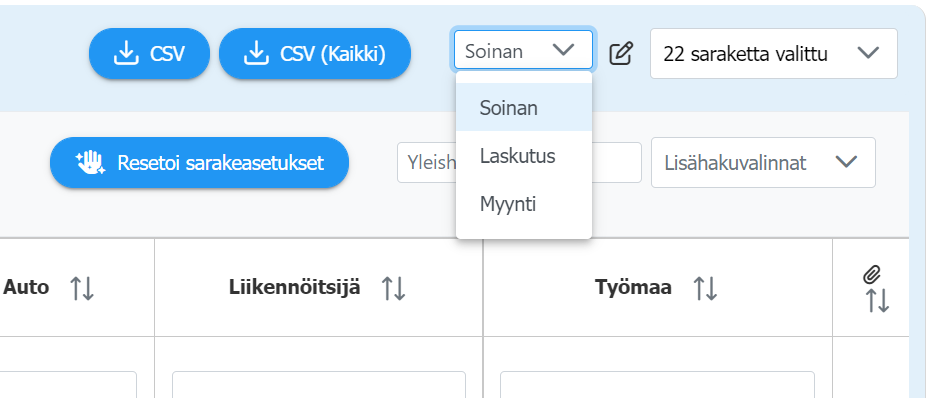Screen dimensions: 928x398
Task: Click the Auto column filter input
Action: coord(68,384)
